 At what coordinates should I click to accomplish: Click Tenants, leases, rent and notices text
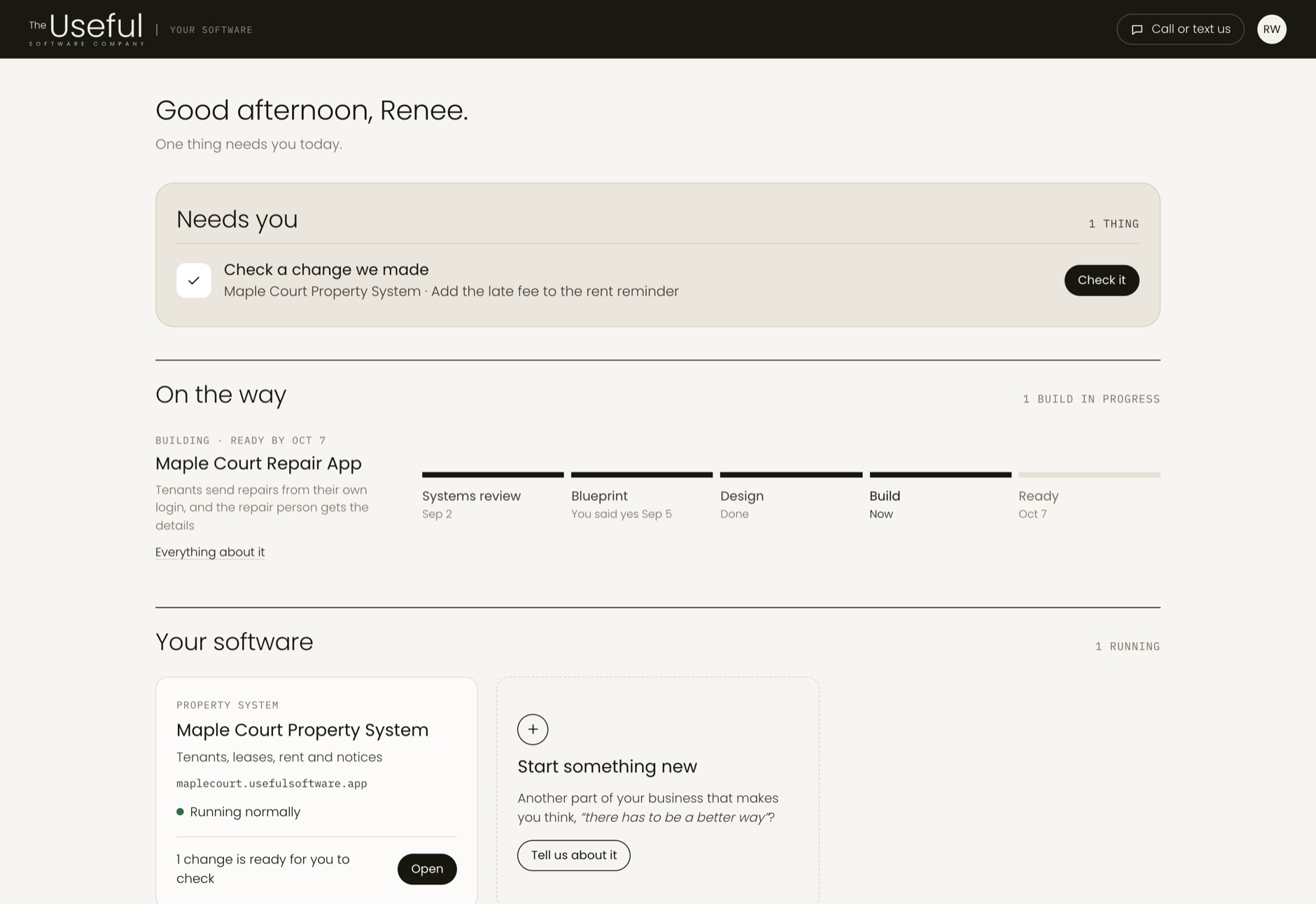(279, 757)
